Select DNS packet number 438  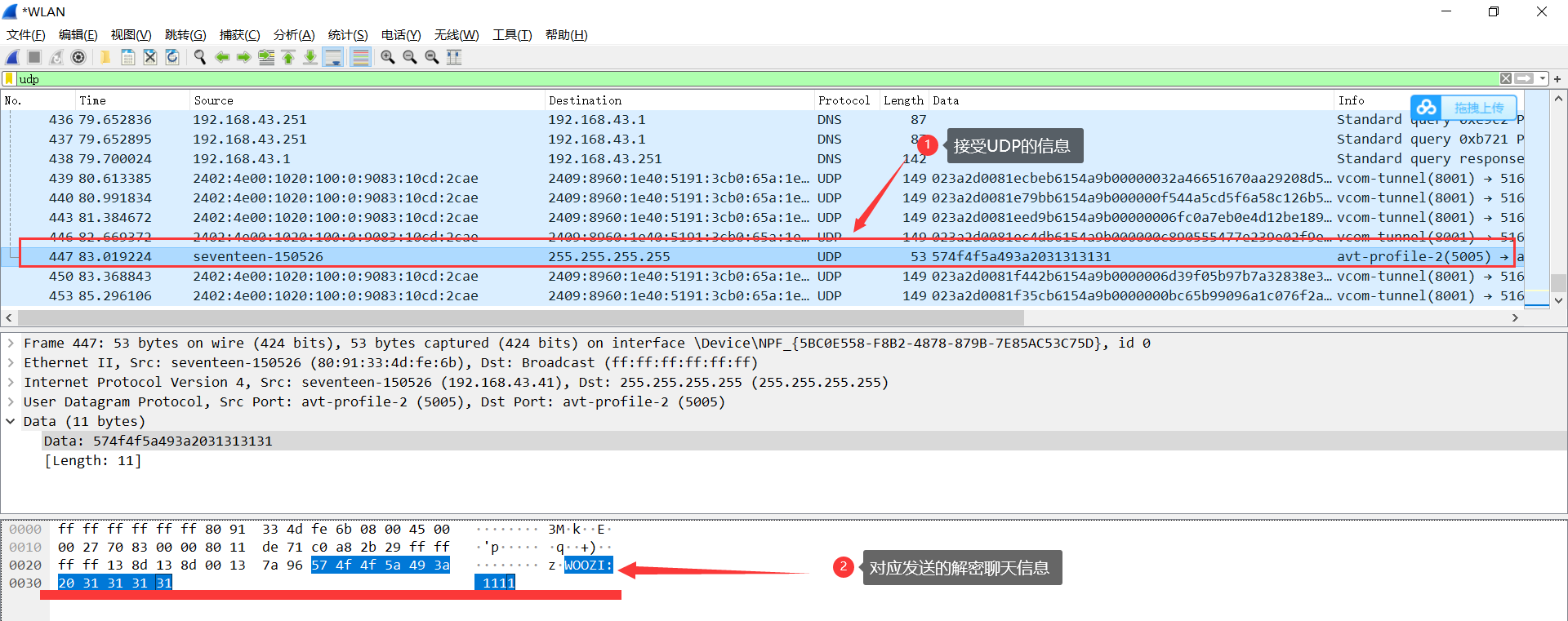click(x=762, y=159)
